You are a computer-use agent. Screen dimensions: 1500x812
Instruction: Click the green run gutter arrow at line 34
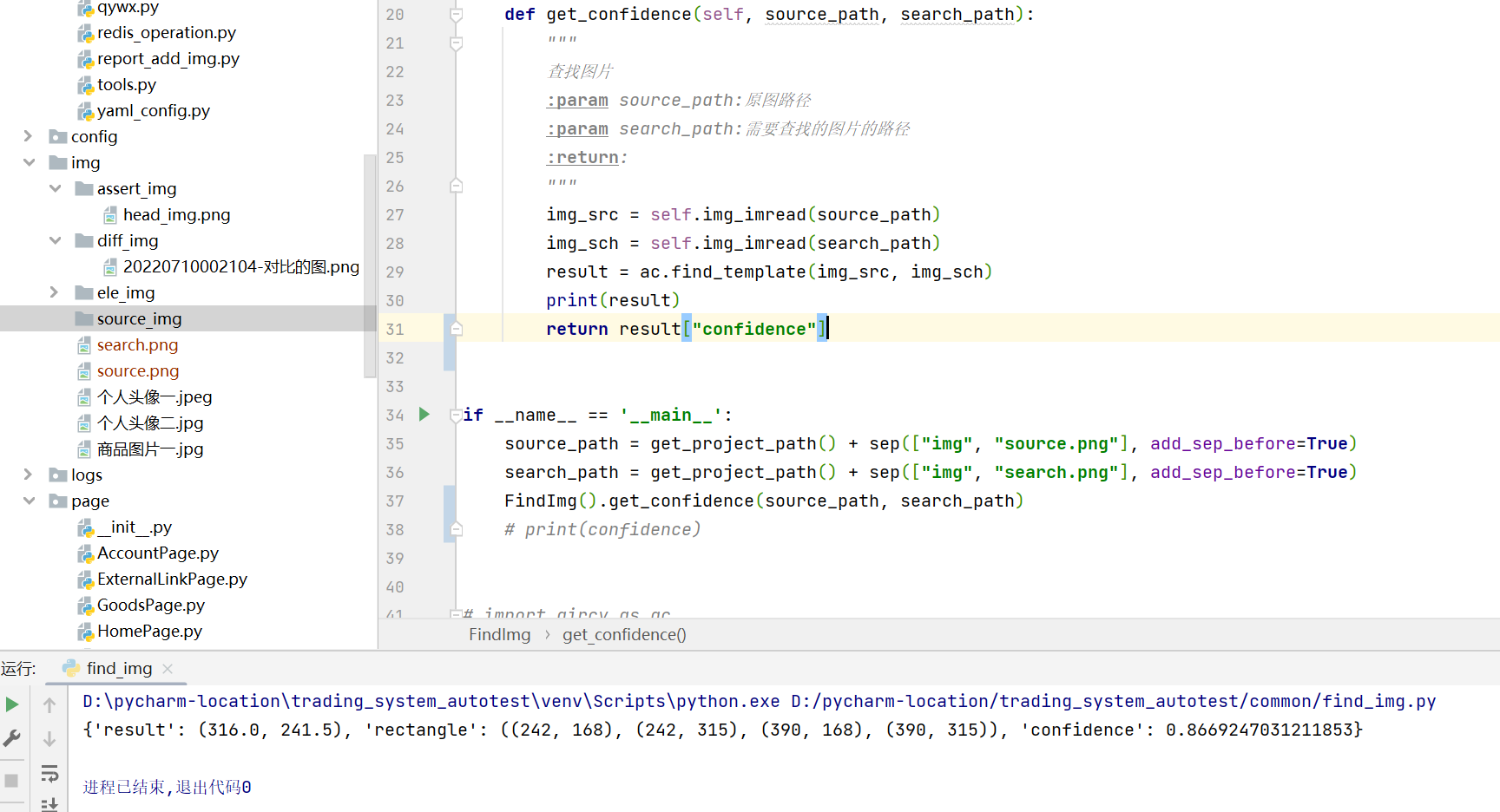tap(424, 414)
